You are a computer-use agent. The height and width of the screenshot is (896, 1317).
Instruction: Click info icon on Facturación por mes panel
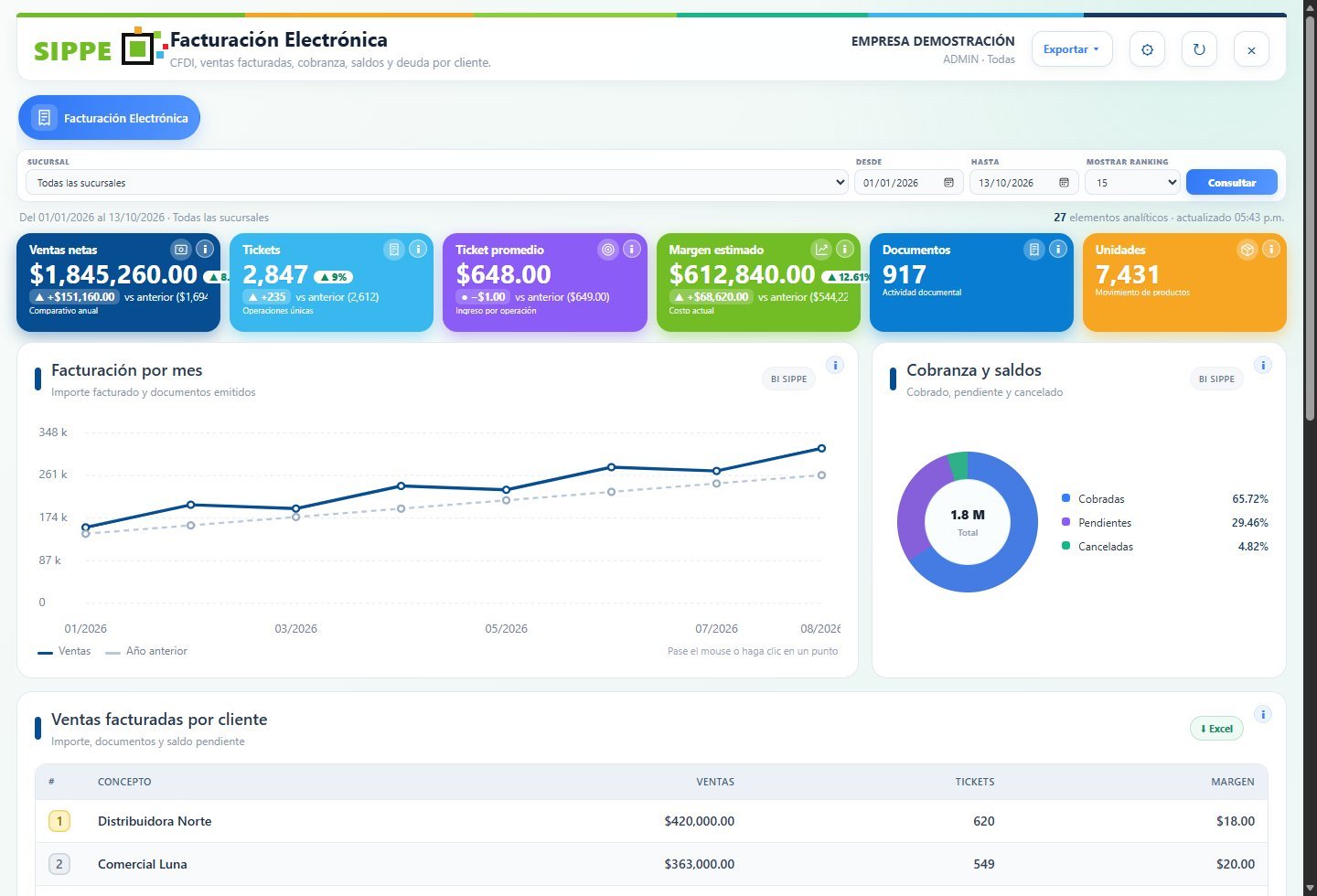click(x=835, y=365)
